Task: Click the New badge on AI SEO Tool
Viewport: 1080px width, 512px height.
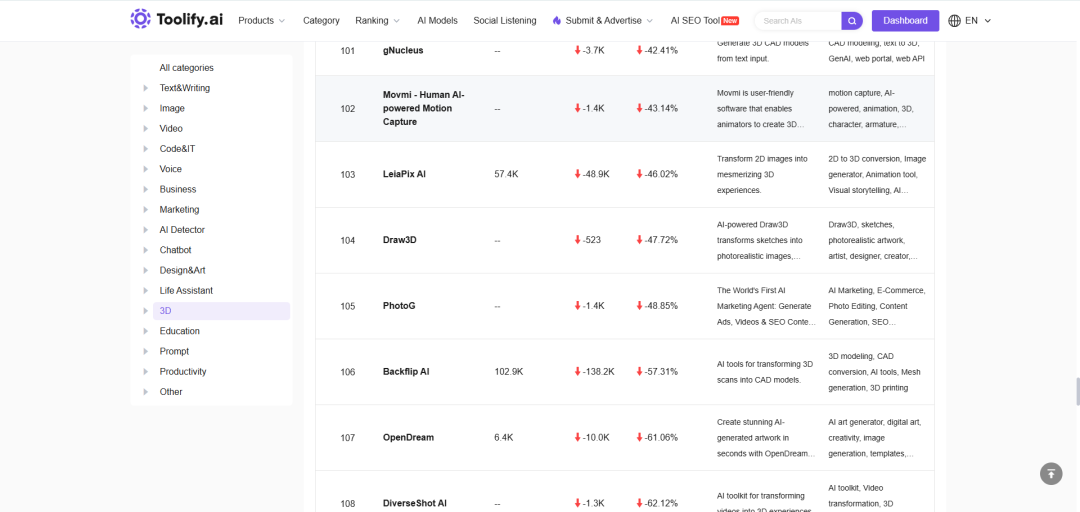Action: pyautogui.click(x=731, y=21)
